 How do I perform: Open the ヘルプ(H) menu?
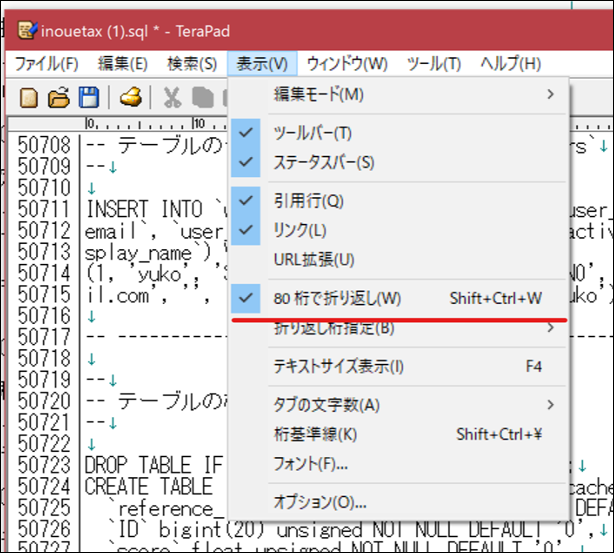tap(511, 63)
